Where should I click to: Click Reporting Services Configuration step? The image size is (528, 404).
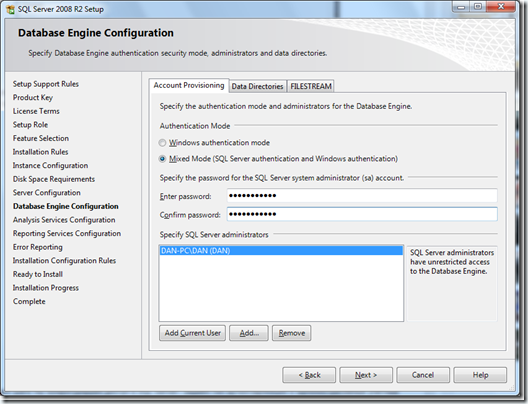click(67, 233)
